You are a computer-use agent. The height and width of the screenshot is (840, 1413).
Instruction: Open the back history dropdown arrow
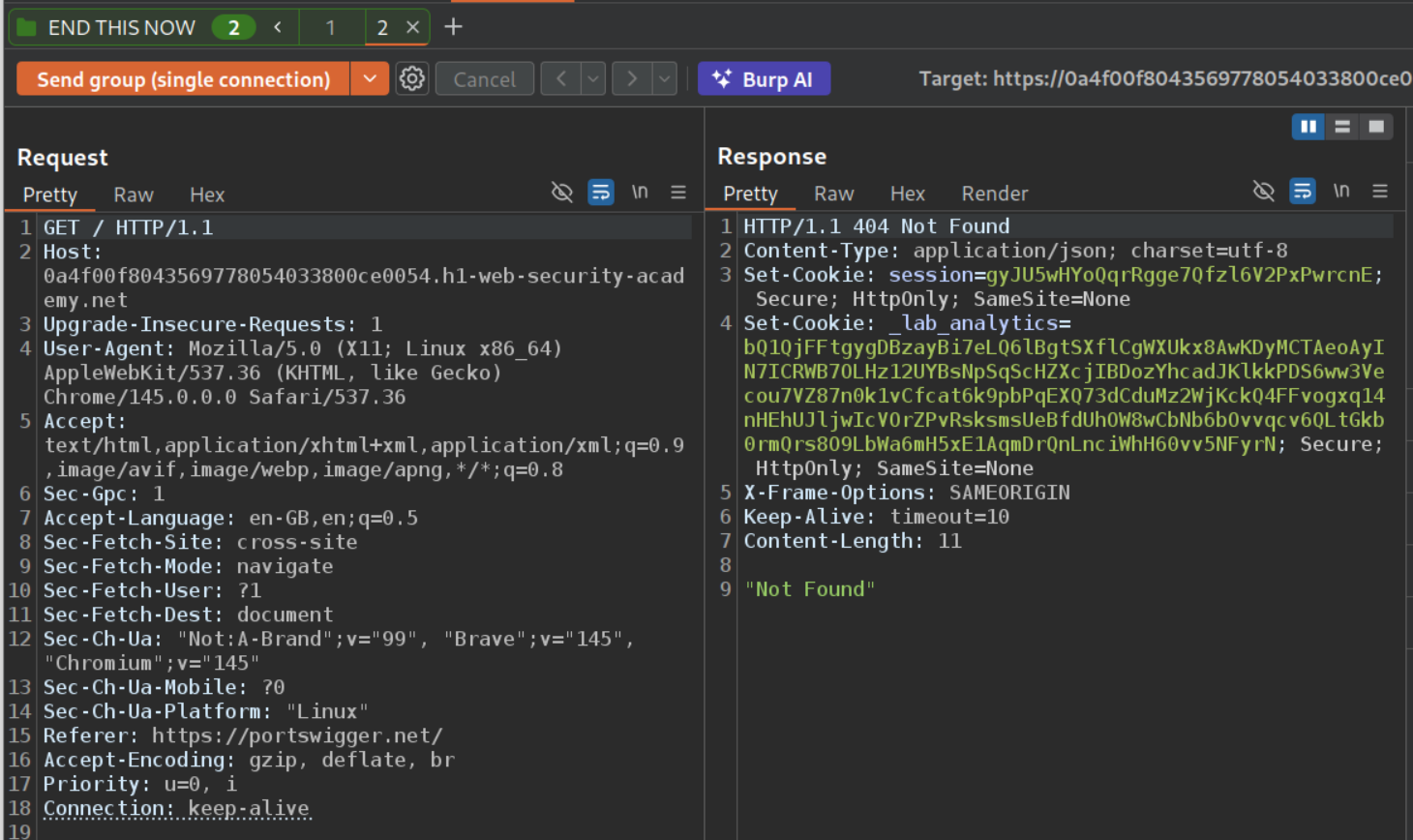pos(593,78)
